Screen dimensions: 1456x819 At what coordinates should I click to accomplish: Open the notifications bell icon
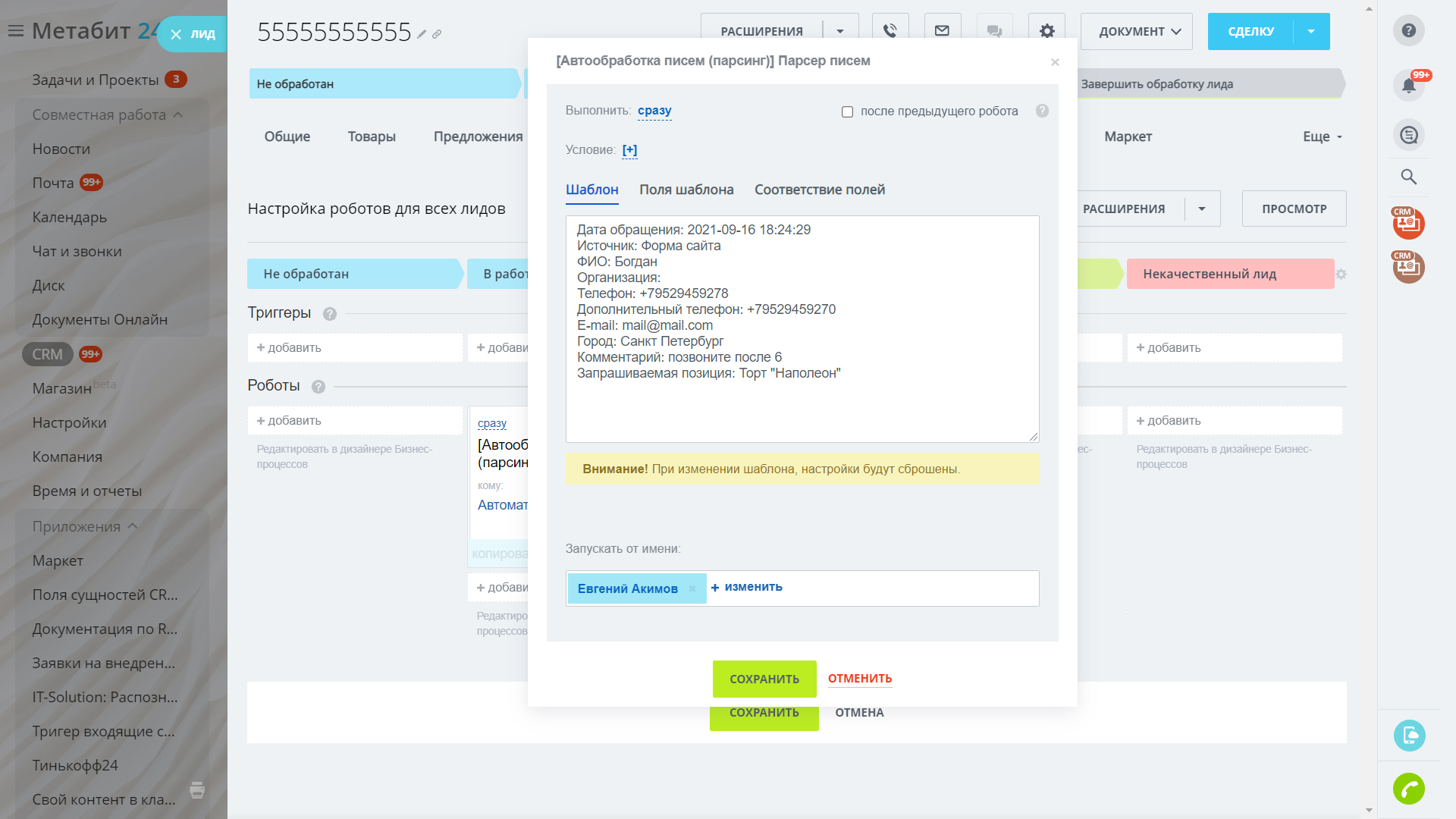[1408, 84]
